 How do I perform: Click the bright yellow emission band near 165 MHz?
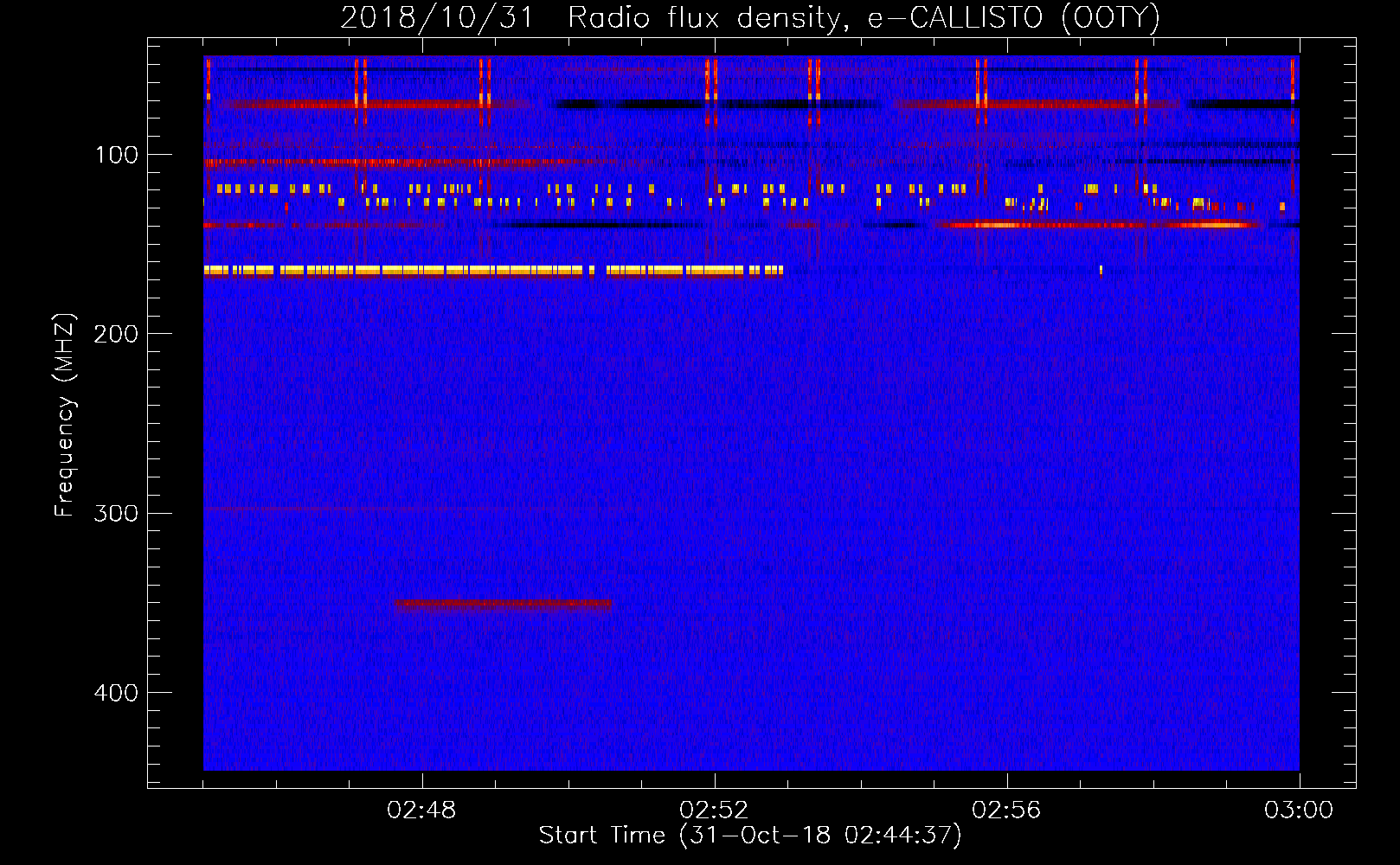click(x=493, y=271)
